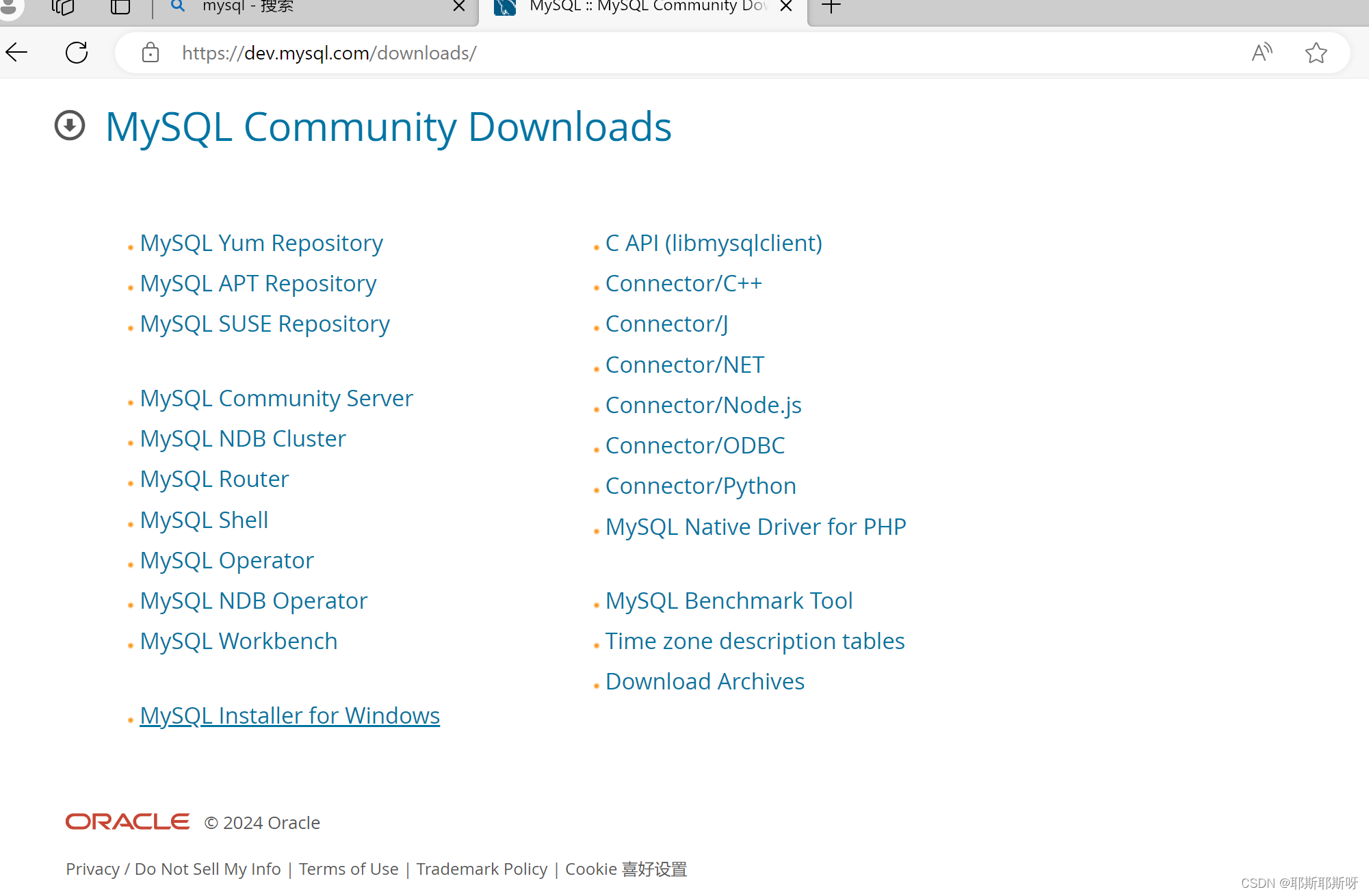Open MySQL Installer for Windows link
This screenshot has width=1369, height=896.
(289, 715)
